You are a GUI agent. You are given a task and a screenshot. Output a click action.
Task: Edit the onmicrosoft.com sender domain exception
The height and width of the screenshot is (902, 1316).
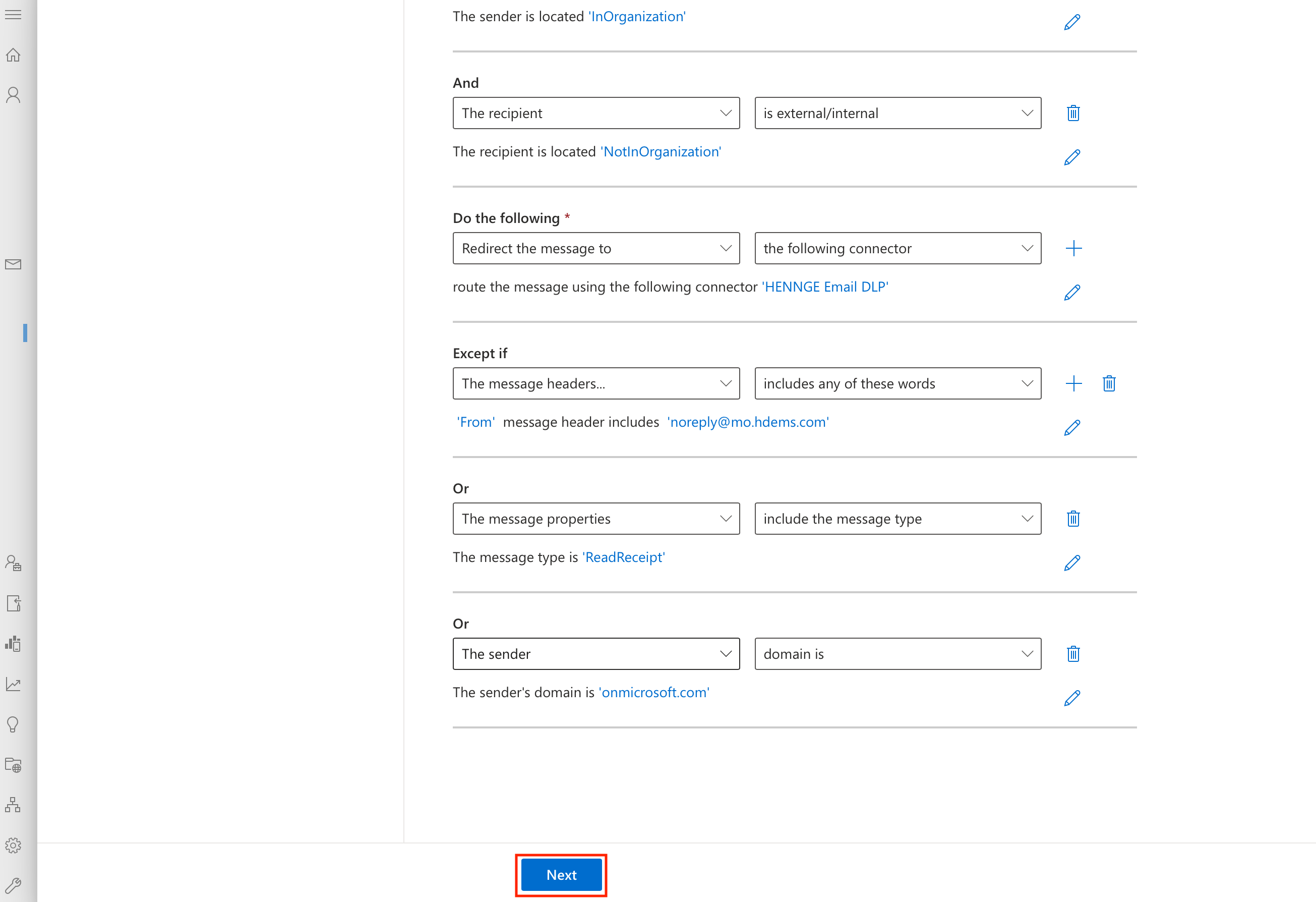[1072, 698]
